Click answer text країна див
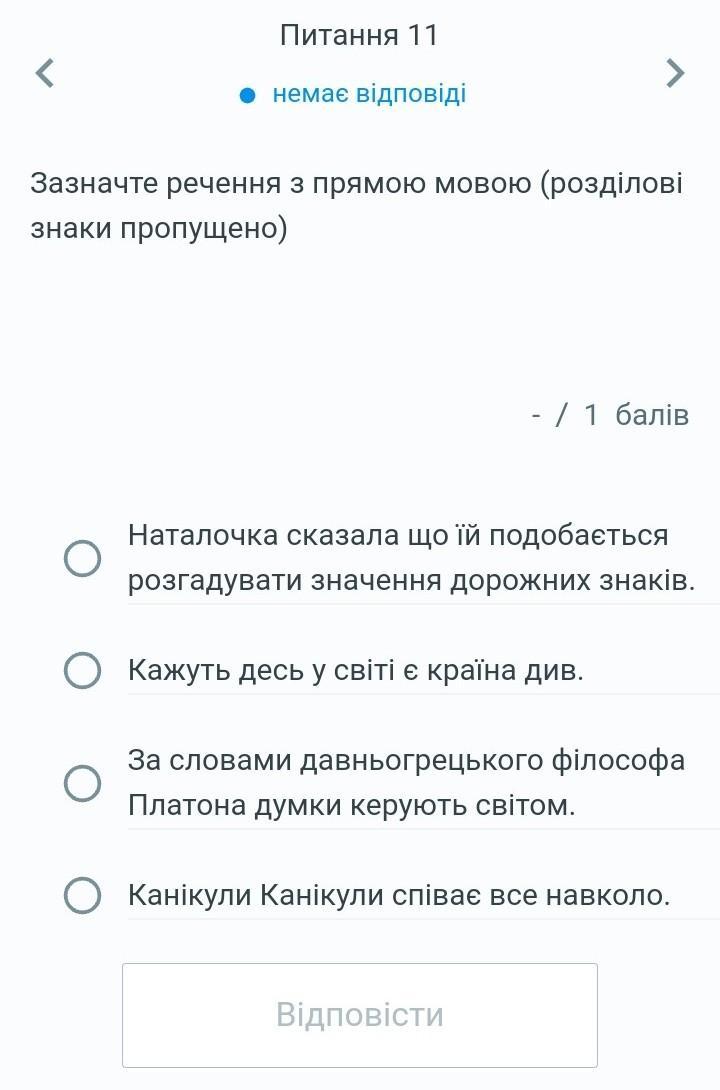Image resolution: width=720 pixels, height=1090 pixels. pyautogui.click(x=355, y=671)
